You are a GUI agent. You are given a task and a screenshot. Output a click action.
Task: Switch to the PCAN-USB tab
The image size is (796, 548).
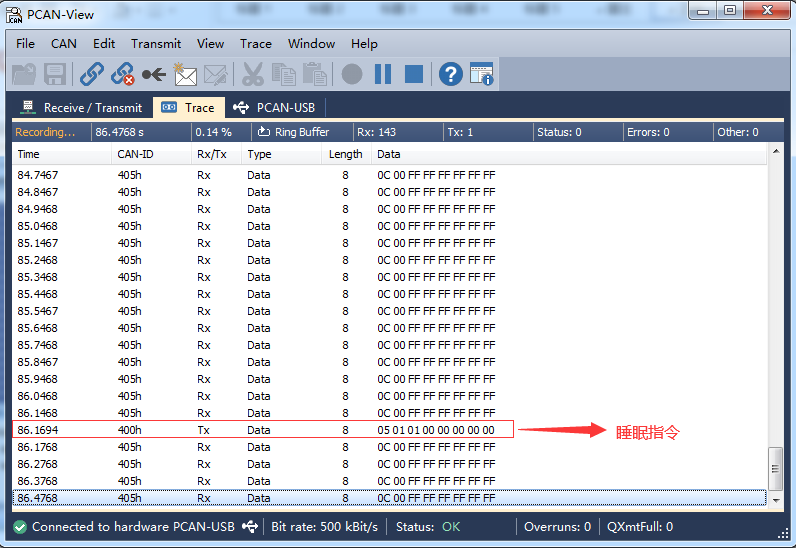[x=274, y=107]
